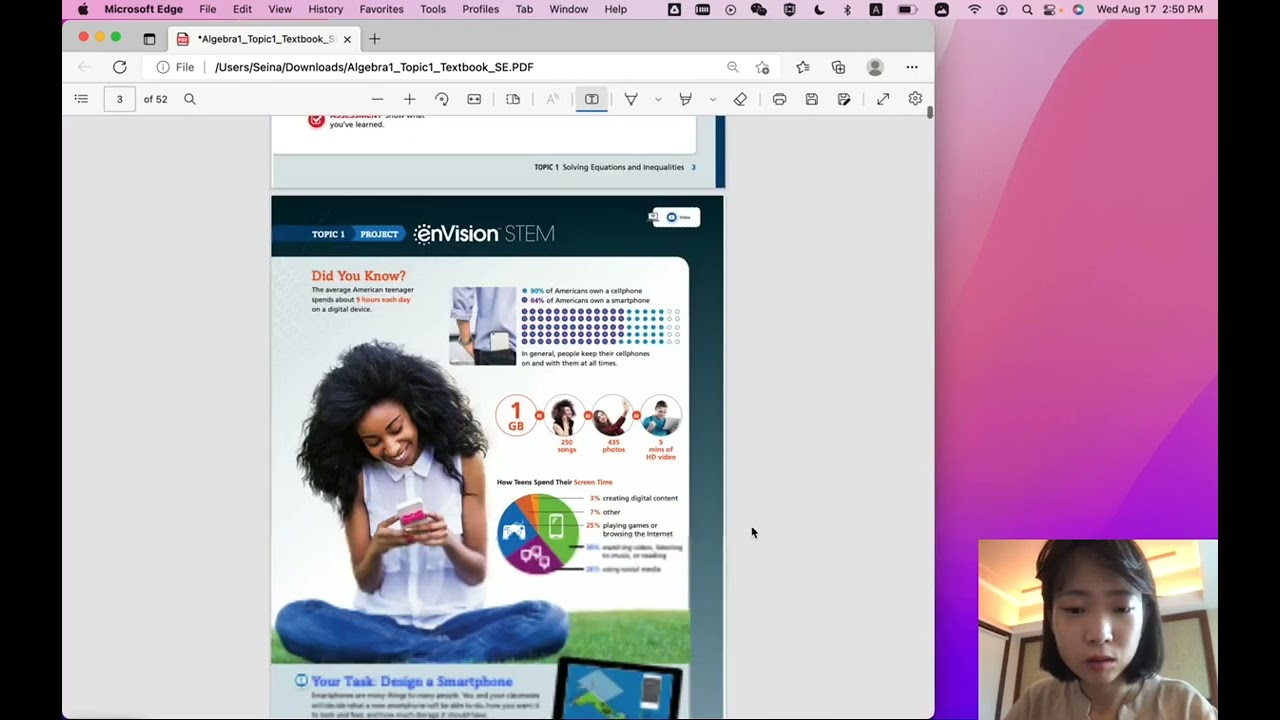Refresh the current page
Screen dimensions: 1280x720
(120, 67)
